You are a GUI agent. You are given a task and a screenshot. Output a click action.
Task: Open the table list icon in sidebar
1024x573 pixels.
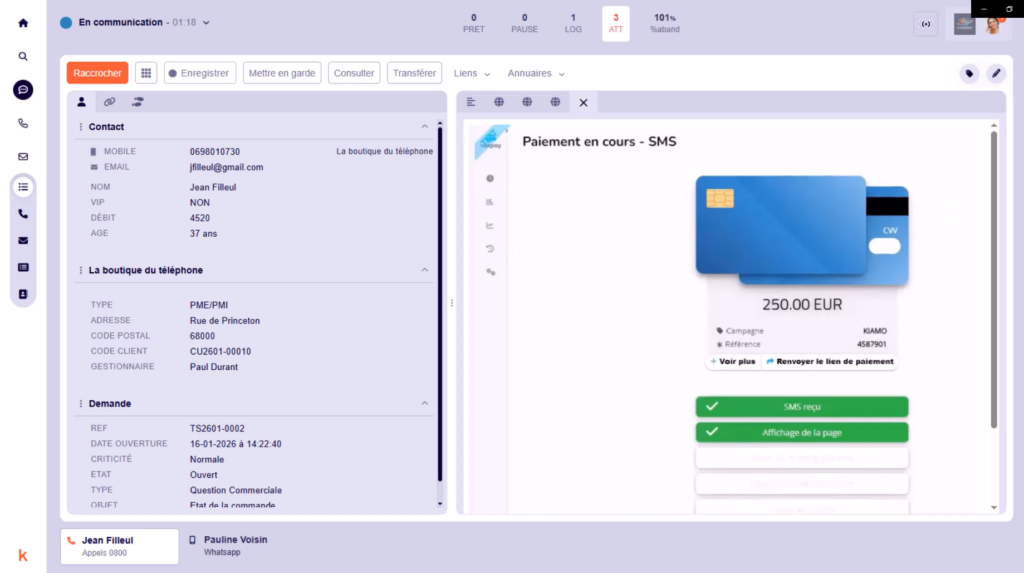23,267
